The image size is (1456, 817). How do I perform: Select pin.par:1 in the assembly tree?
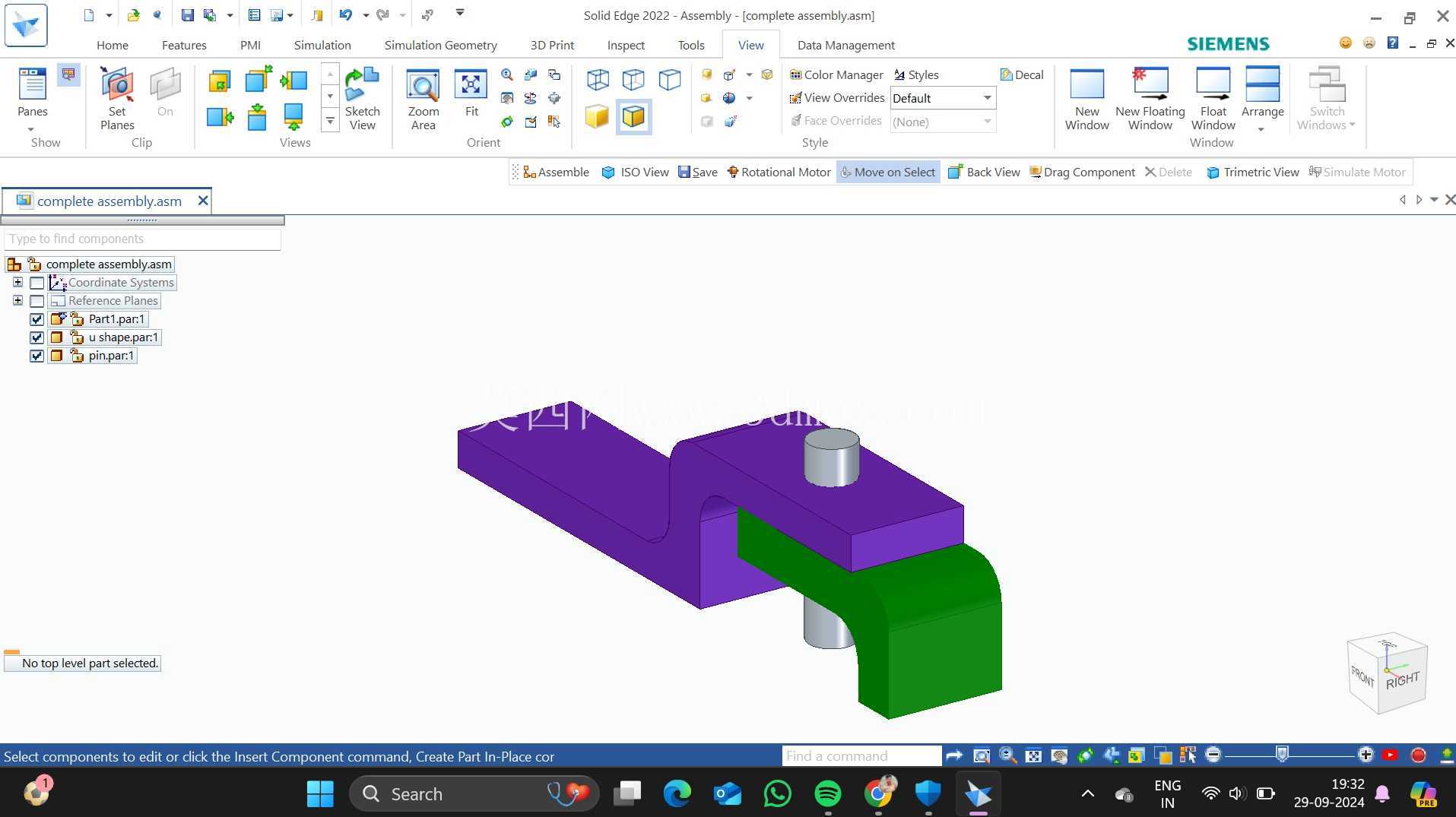[111, 356]
